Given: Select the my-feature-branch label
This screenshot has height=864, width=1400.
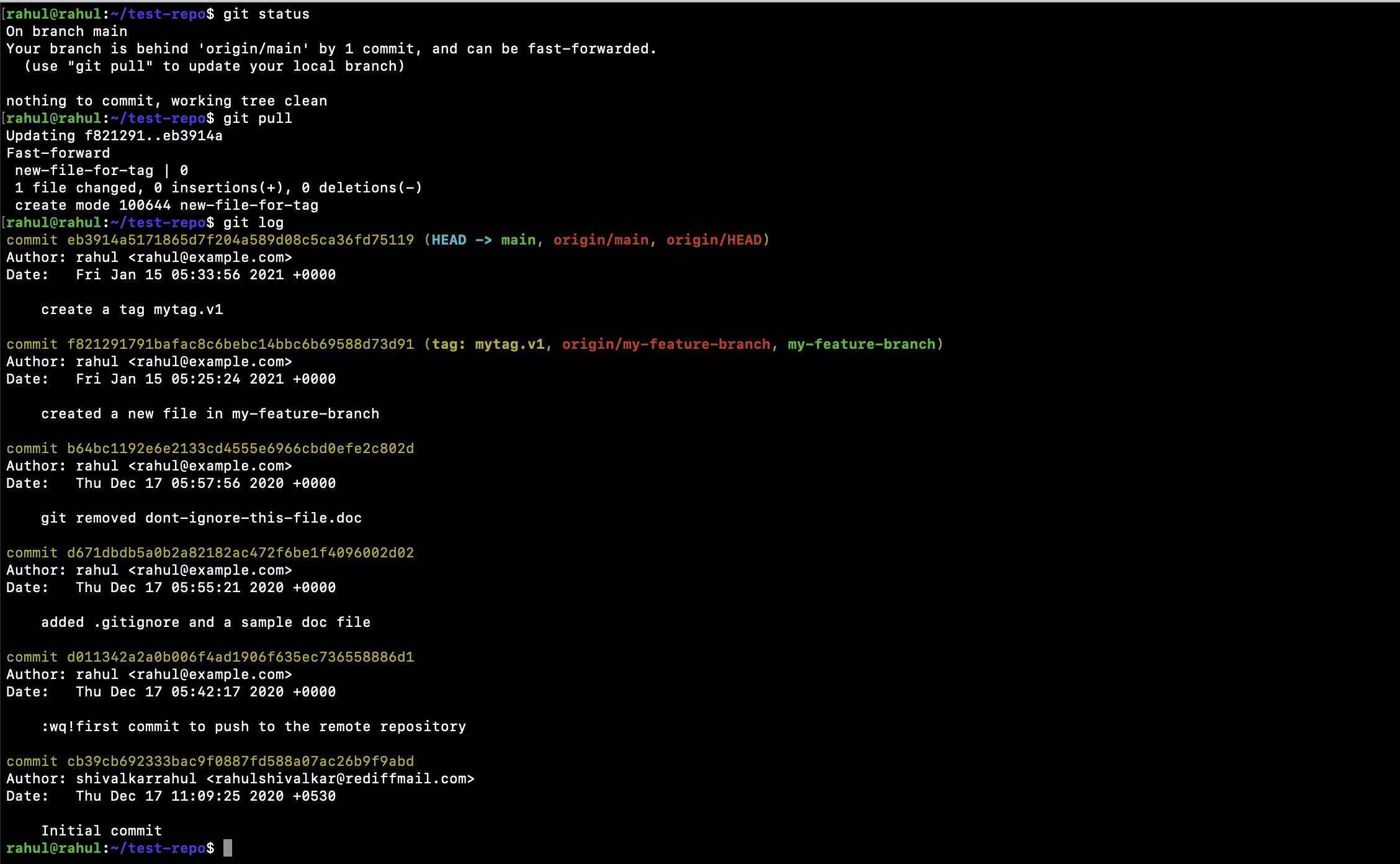Looking at the screenshot, I should [864, 344].
